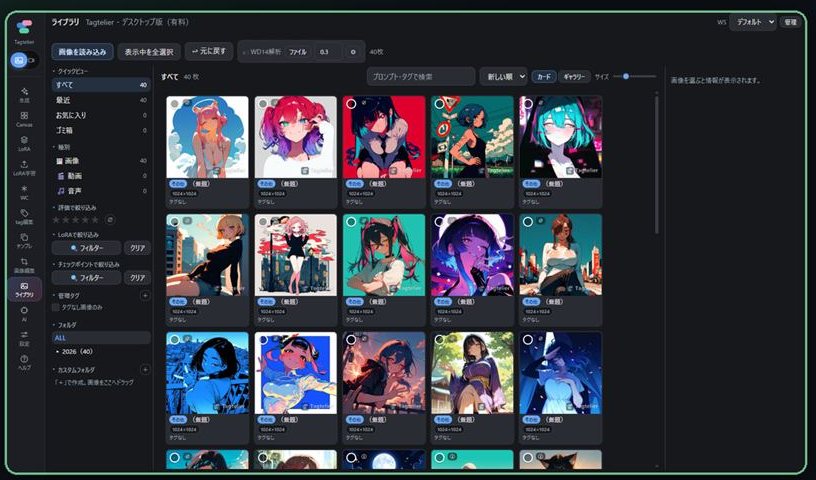Tick selection circle on road-sign girl card
This screenshot has width=816, height=480.
point(439,104)
